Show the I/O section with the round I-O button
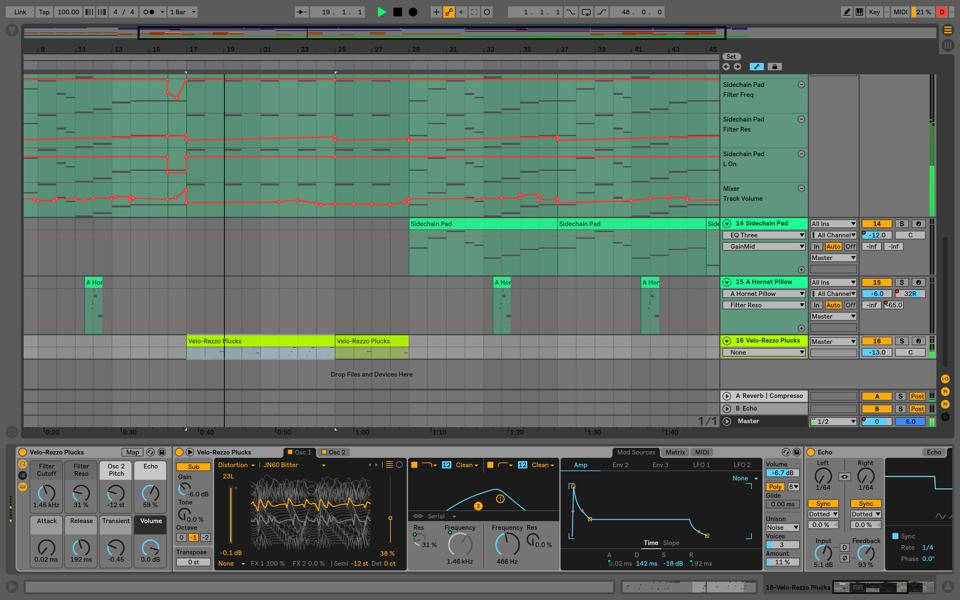 pos(945,379)
